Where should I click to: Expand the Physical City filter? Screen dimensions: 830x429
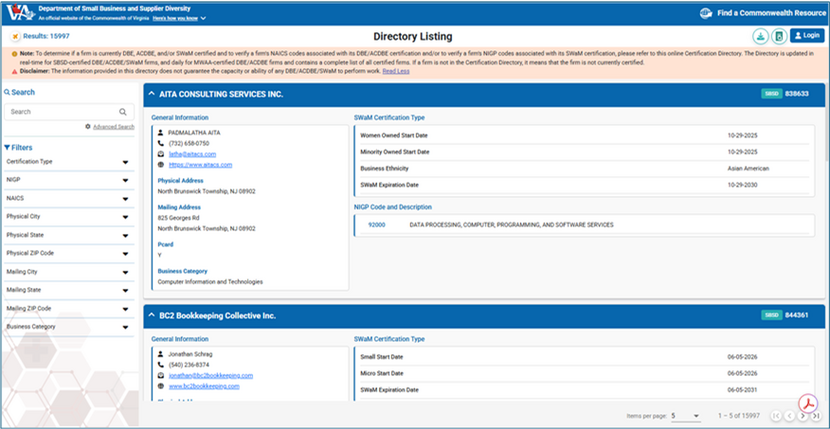tap(69, 217)
